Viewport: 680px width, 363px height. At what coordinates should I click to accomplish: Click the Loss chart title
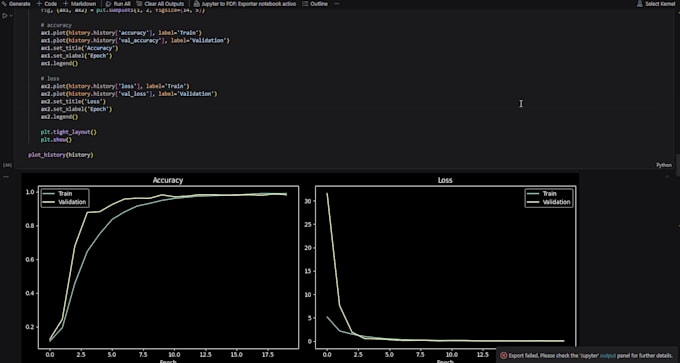point(445,180)
